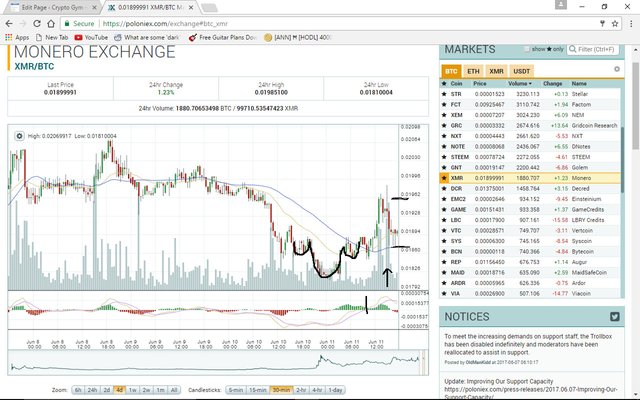The width and height of the screenshot is (640, 400).
Task: Toggle the star for DCR Decred
Action: click(444, 189)
